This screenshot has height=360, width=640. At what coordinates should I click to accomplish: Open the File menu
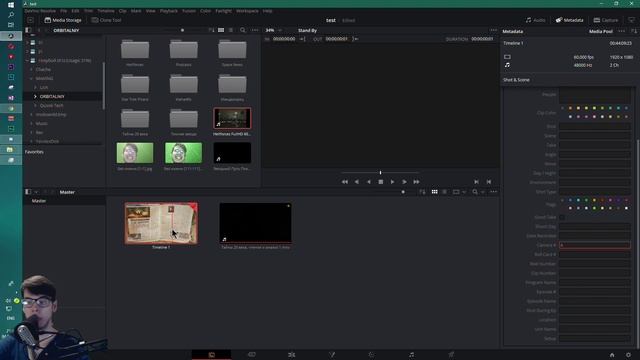(x=64, y=11)
